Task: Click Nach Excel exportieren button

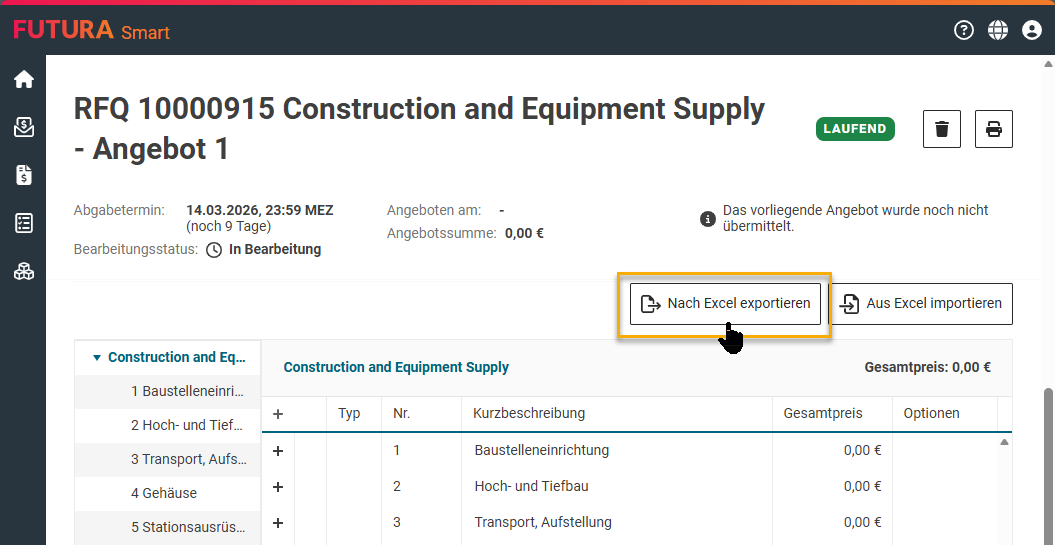Action: [x=725, y=303]
